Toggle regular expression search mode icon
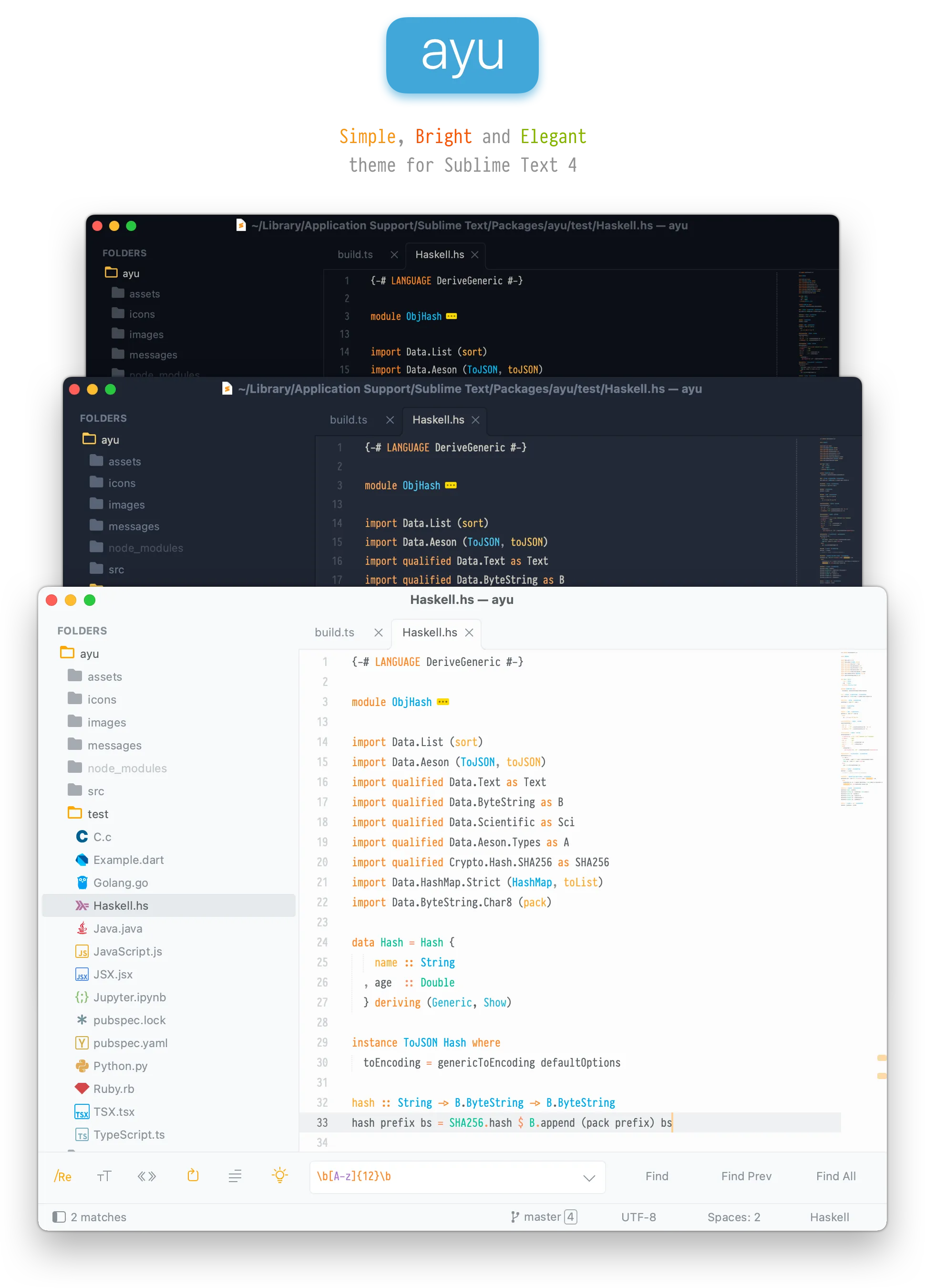The width and height of the screenshot is (925, 1288). pos(62,1176)
